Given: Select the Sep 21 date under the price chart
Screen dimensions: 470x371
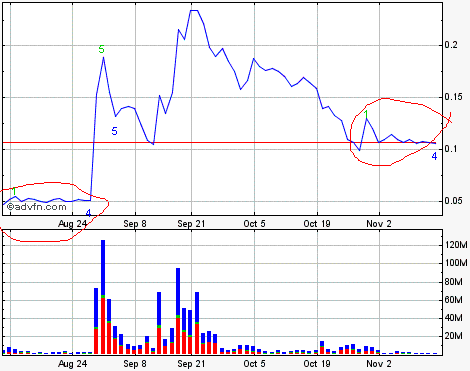Looking at the screenshot, I should [x=191, y=224].
